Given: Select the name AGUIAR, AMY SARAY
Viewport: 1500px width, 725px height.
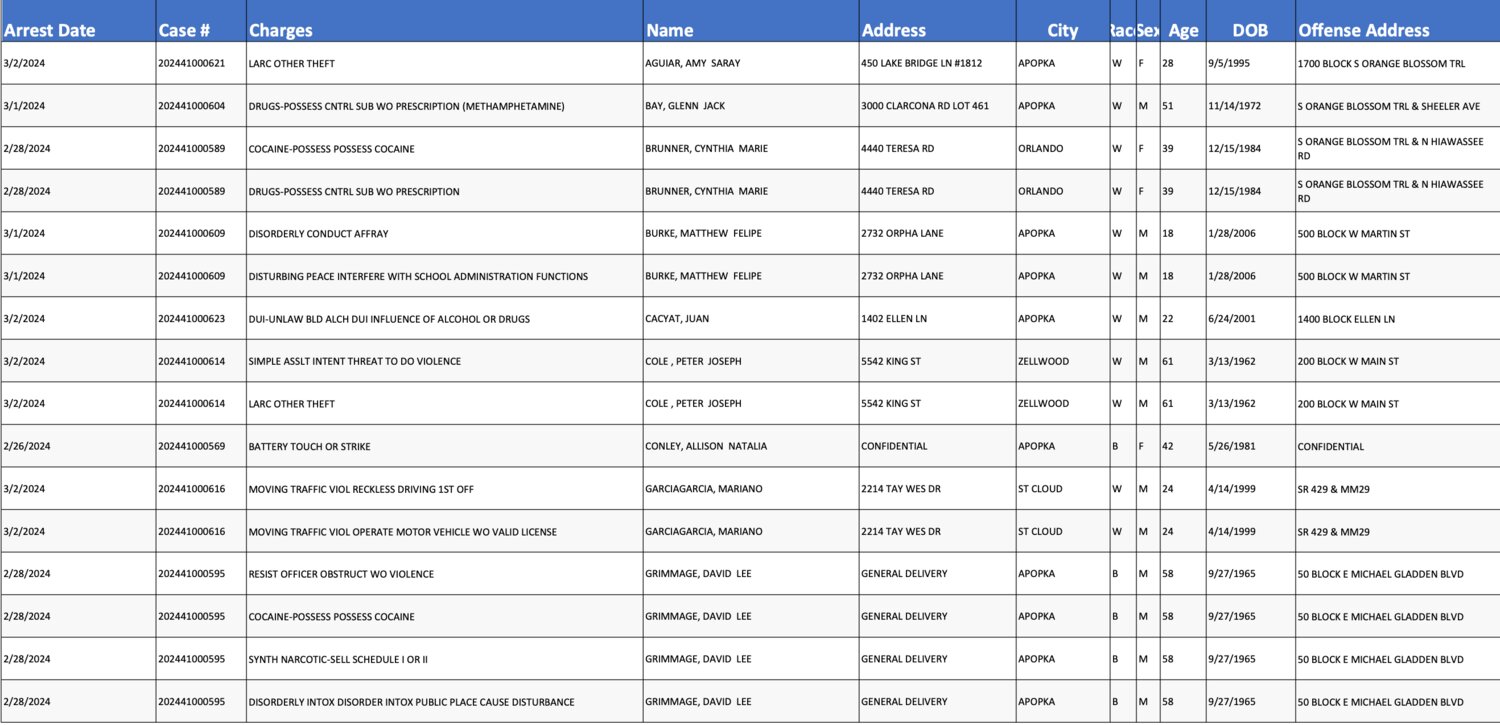Looking at the screenshot, I should [x=693, y=63].
